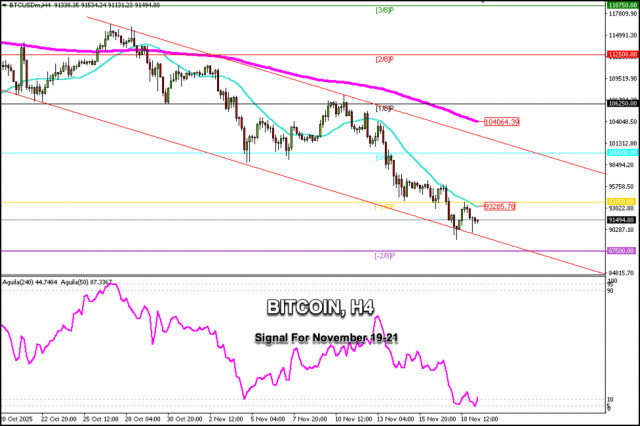Image resolution: width=640 pixels, height=426 pixels.
Task: Click the 84815.70 price axis value
Action: pos(621,273)
